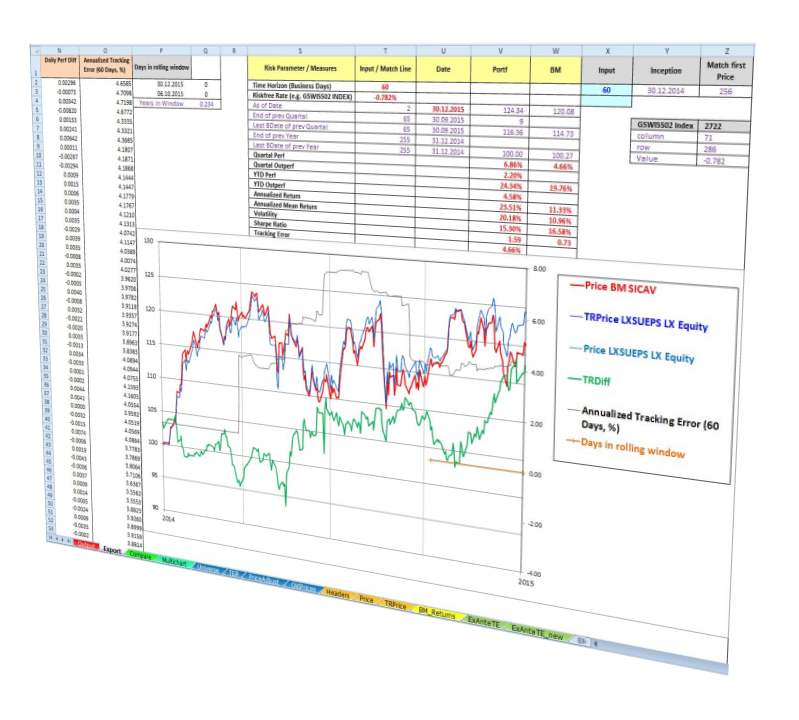Click the horizontal scrollbar left arrow
Image resolution: width=799 pixels, height=720 pixels.
(595, 644)
